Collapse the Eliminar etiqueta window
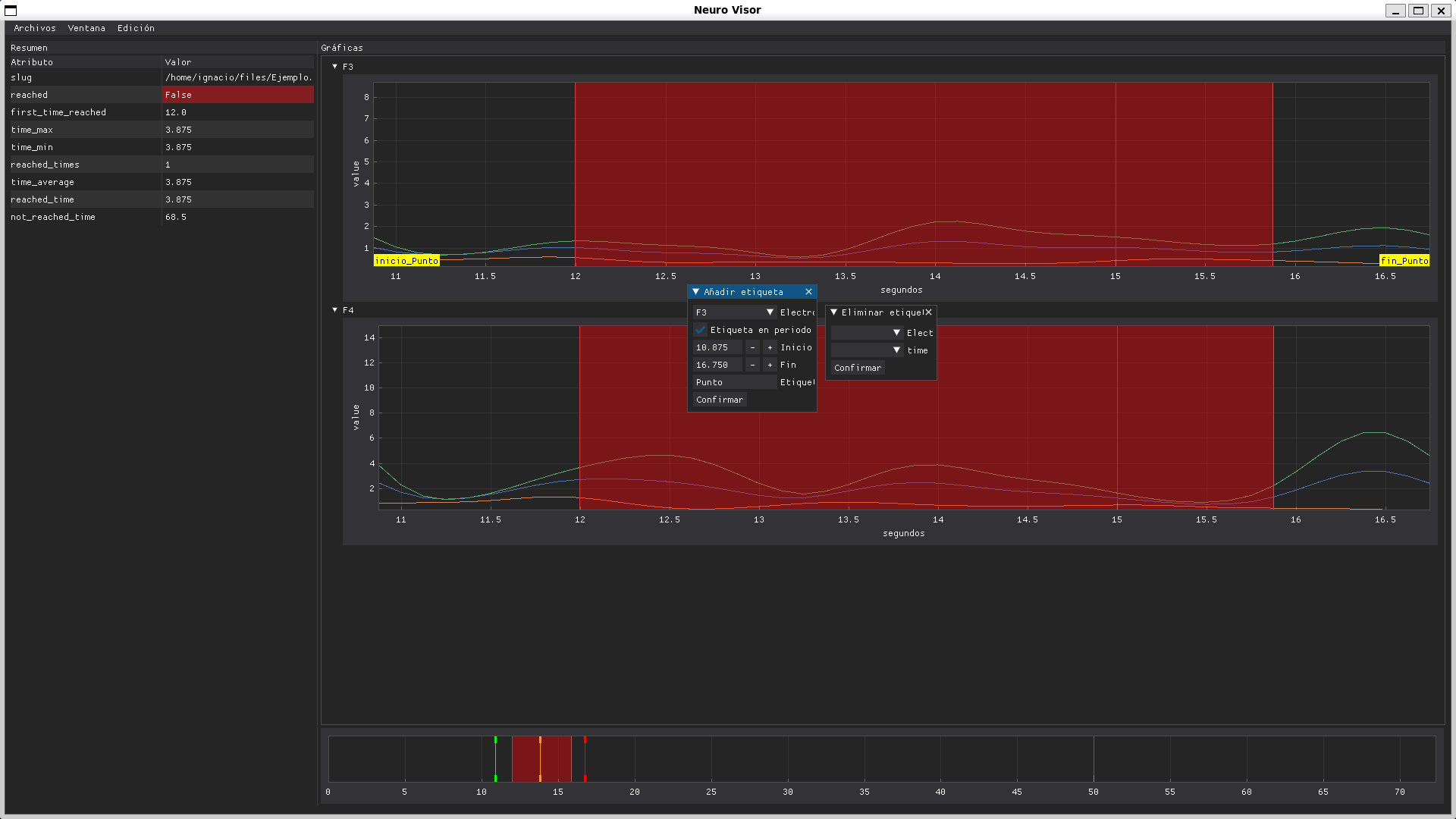1456x819 pixels. pyautogui.click(x=834, y=312)
